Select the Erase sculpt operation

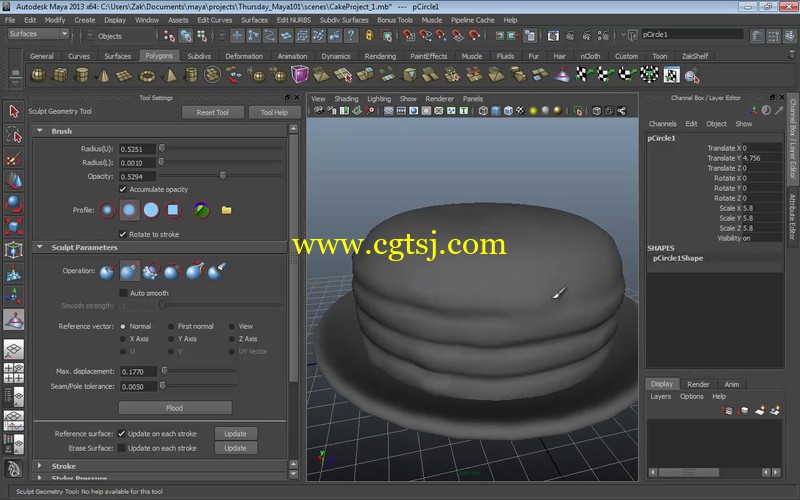pyautogui.click(x=217, y=271)
